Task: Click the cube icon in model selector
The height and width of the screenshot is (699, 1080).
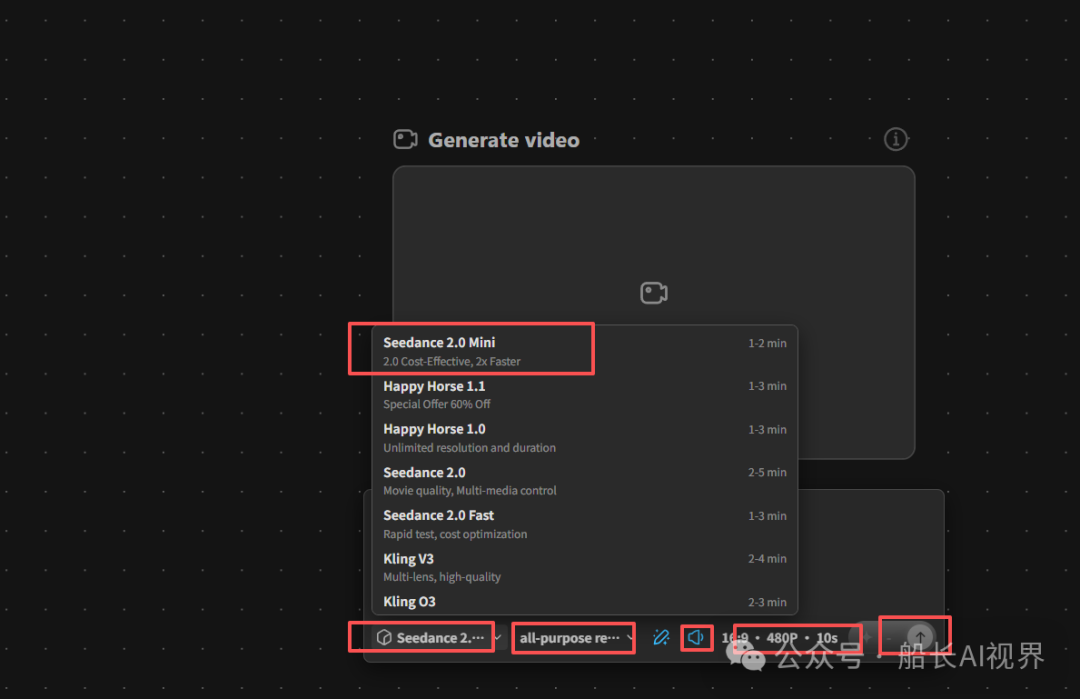Action: coord(384,638)
